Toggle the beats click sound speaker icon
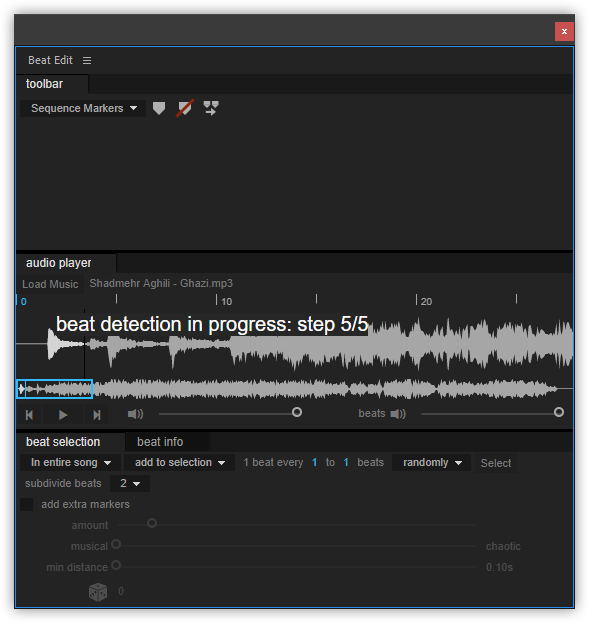Screen dimensions: 589x623 [398, 414]
